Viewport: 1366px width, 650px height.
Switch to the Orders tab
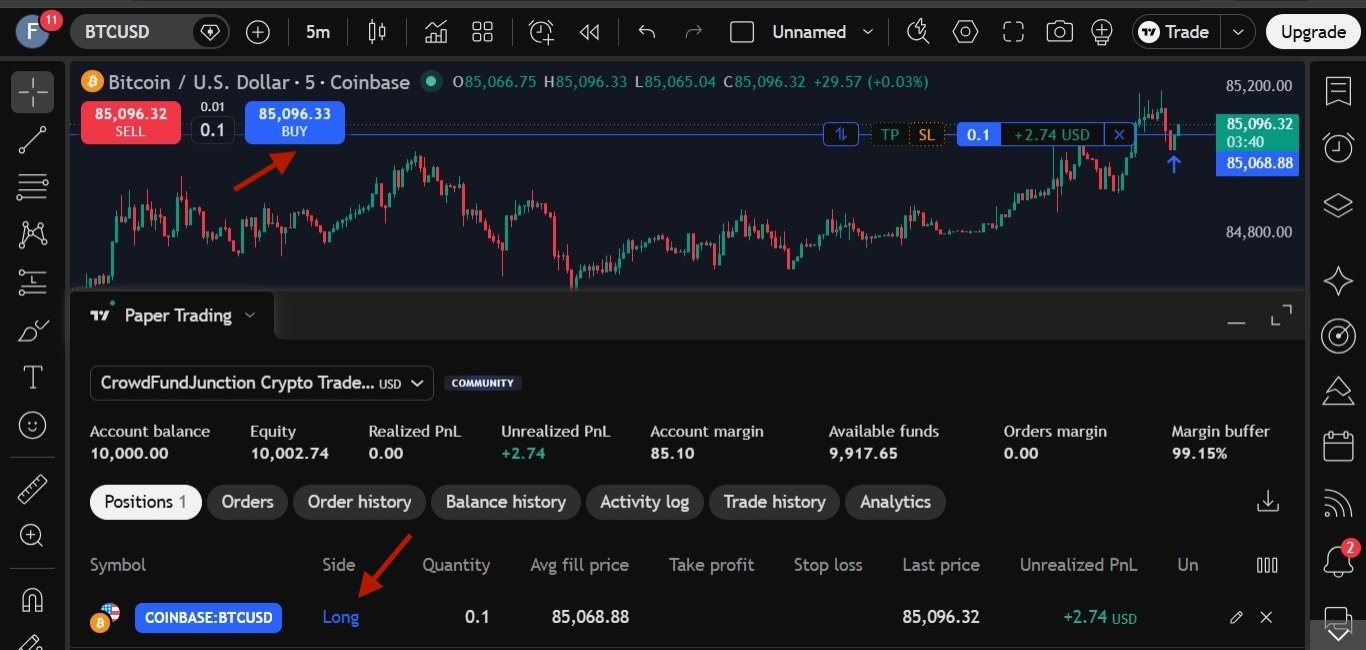[x=247, y=502]
